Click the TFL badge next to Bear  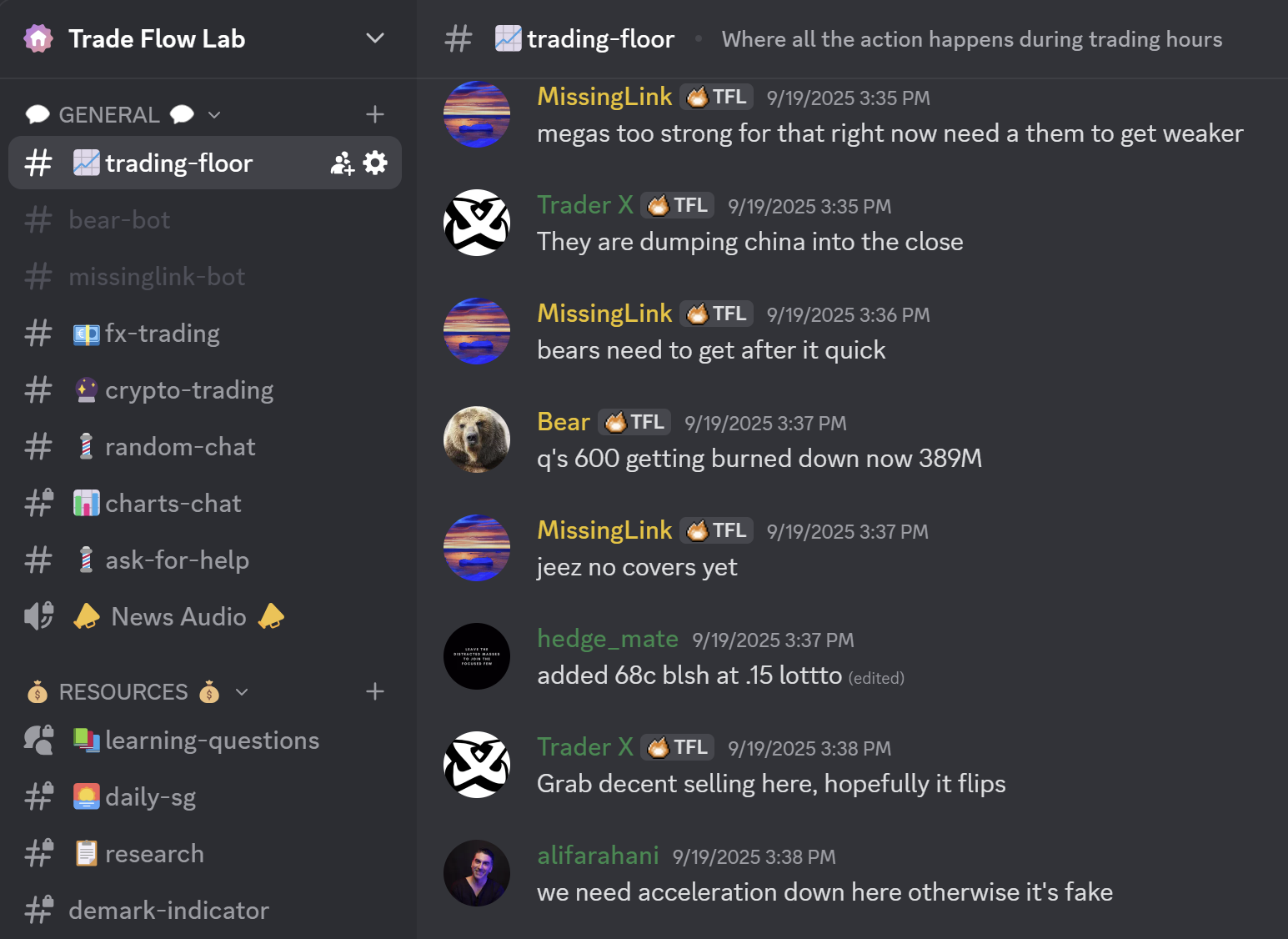coord(634,423)
